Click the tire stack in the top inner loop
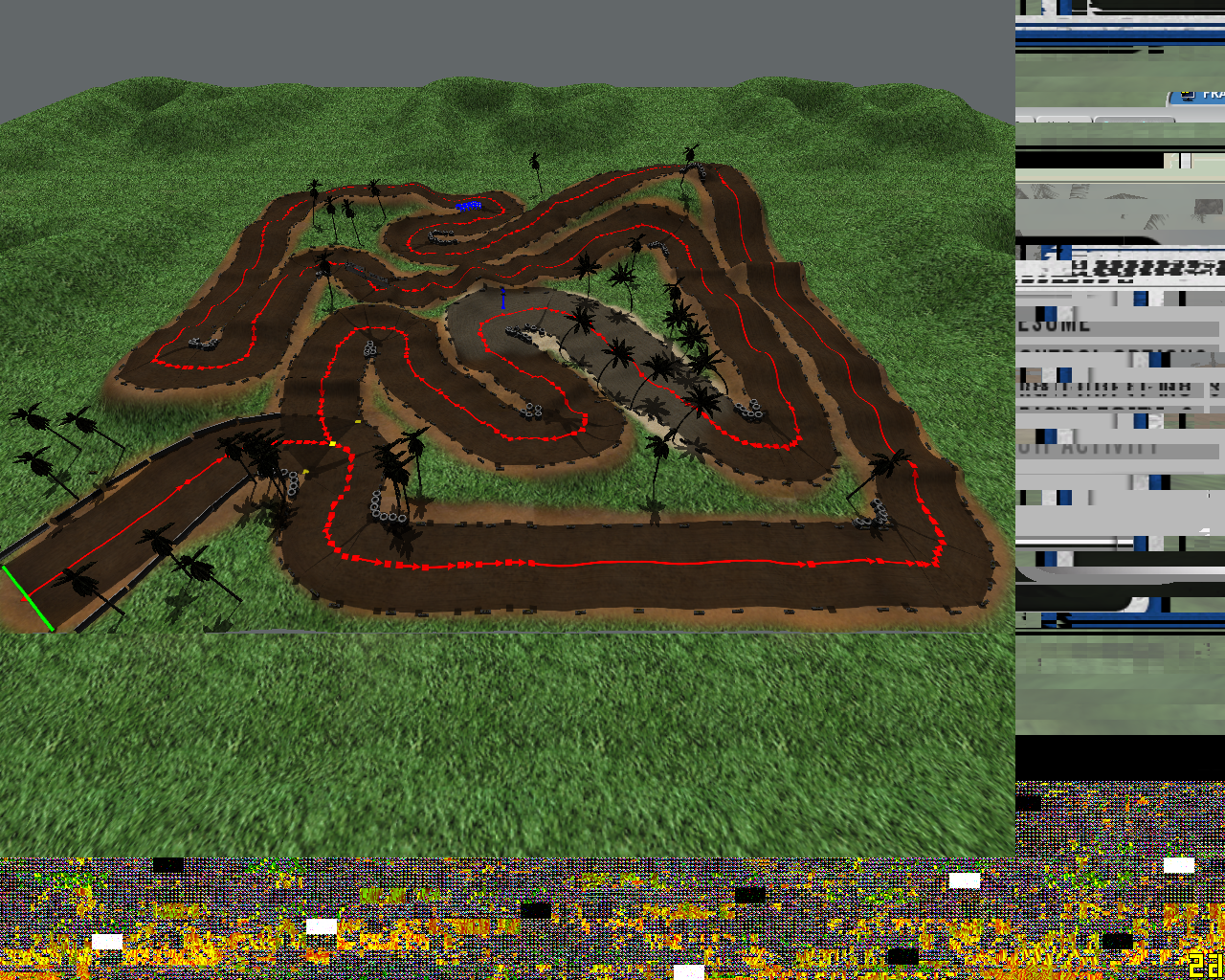The image size is (1225, 980). 441,235
